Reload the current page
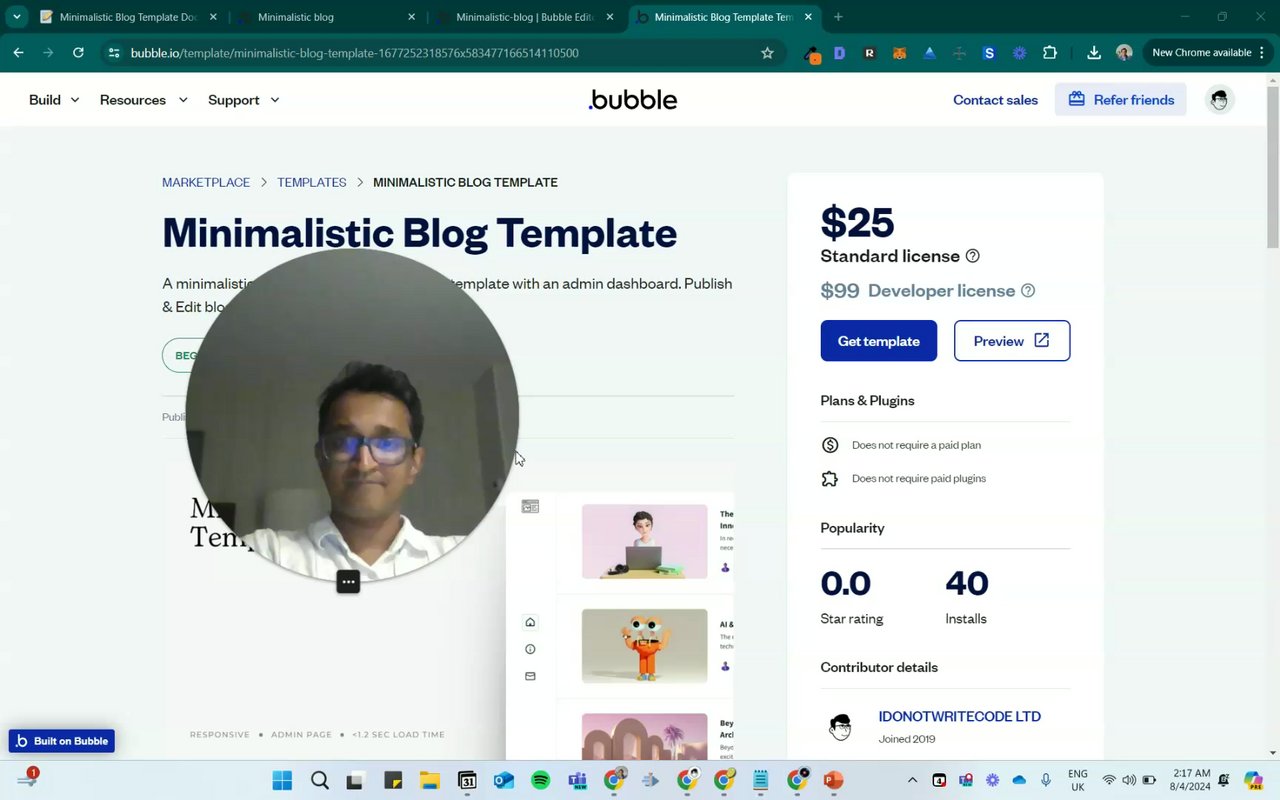This screenshot has height=800, width=1280. [x=78, y=53]
